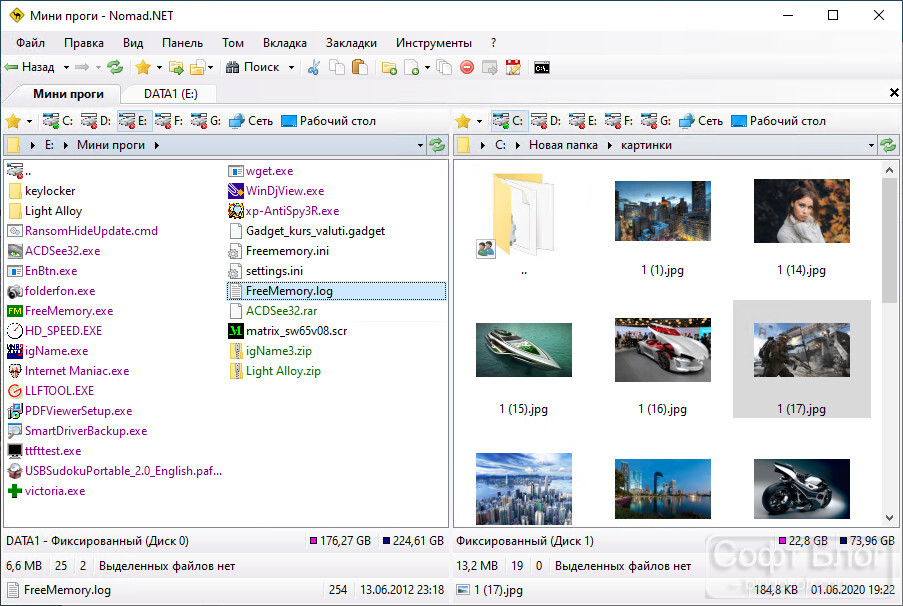The height and width of the screenshot is (606, 903).
Task: Open the Панель menu
Action: [x=183, y=43]
